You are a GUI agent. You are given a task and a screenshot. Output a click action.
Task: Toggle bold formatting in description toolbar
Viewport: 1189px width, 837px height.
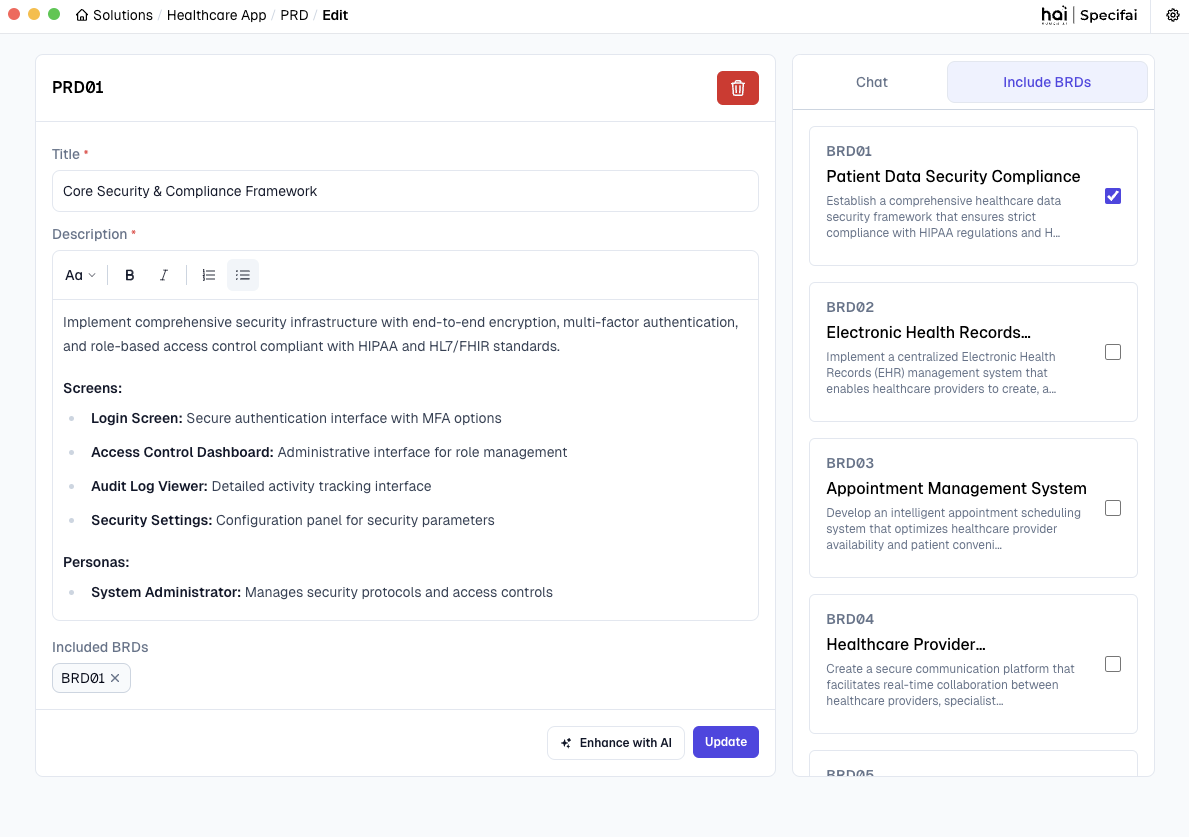point(130,275)
